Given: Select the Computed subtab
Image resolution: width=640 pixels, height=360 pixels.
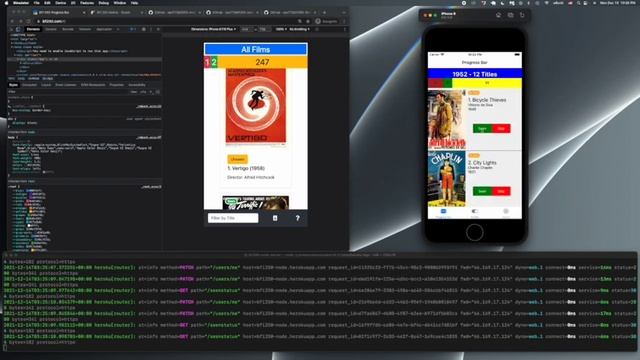Looking at the screenshot, I should (29, 85).
